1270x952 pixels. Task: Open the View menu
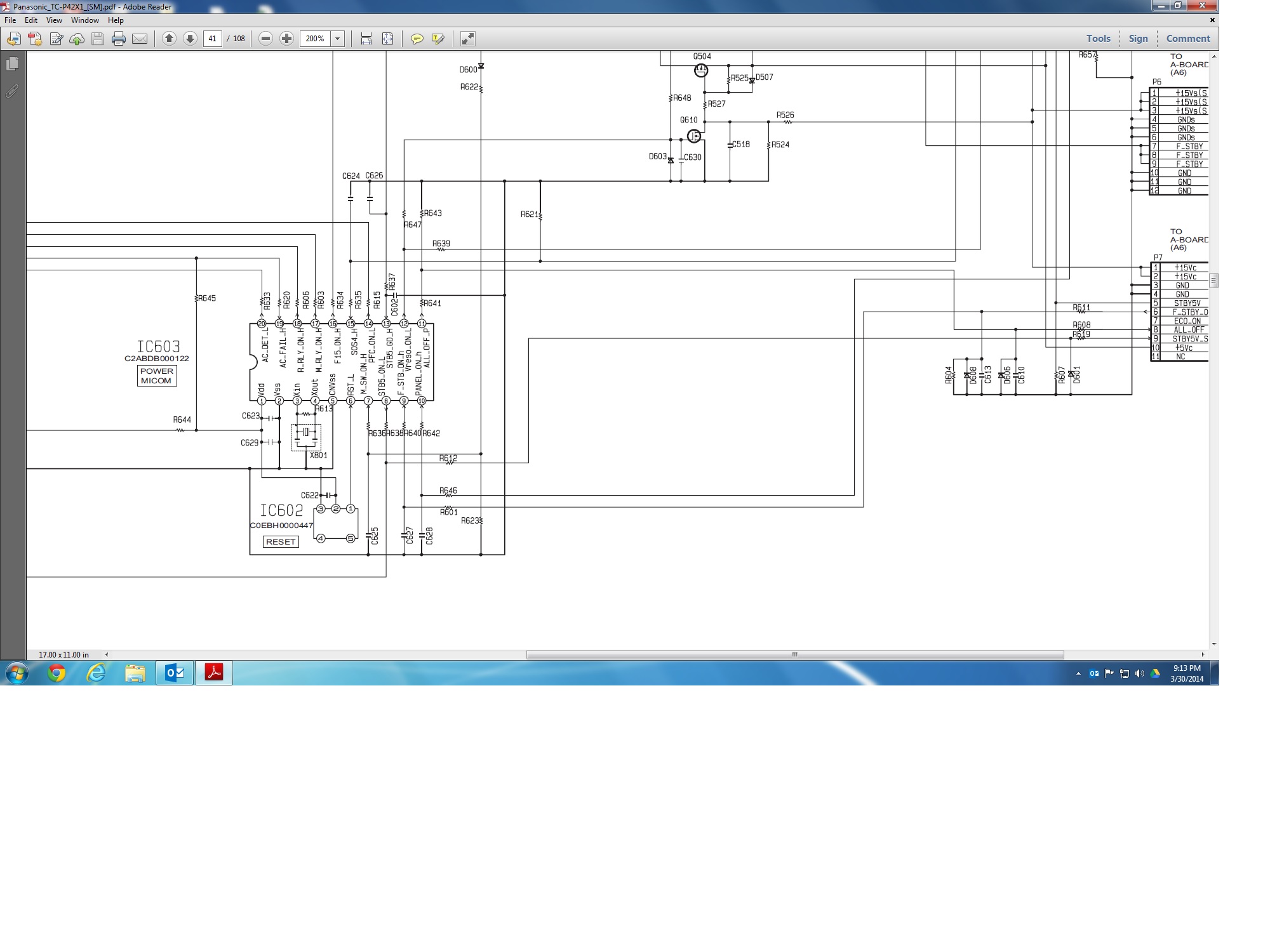[x=54, y=20]
